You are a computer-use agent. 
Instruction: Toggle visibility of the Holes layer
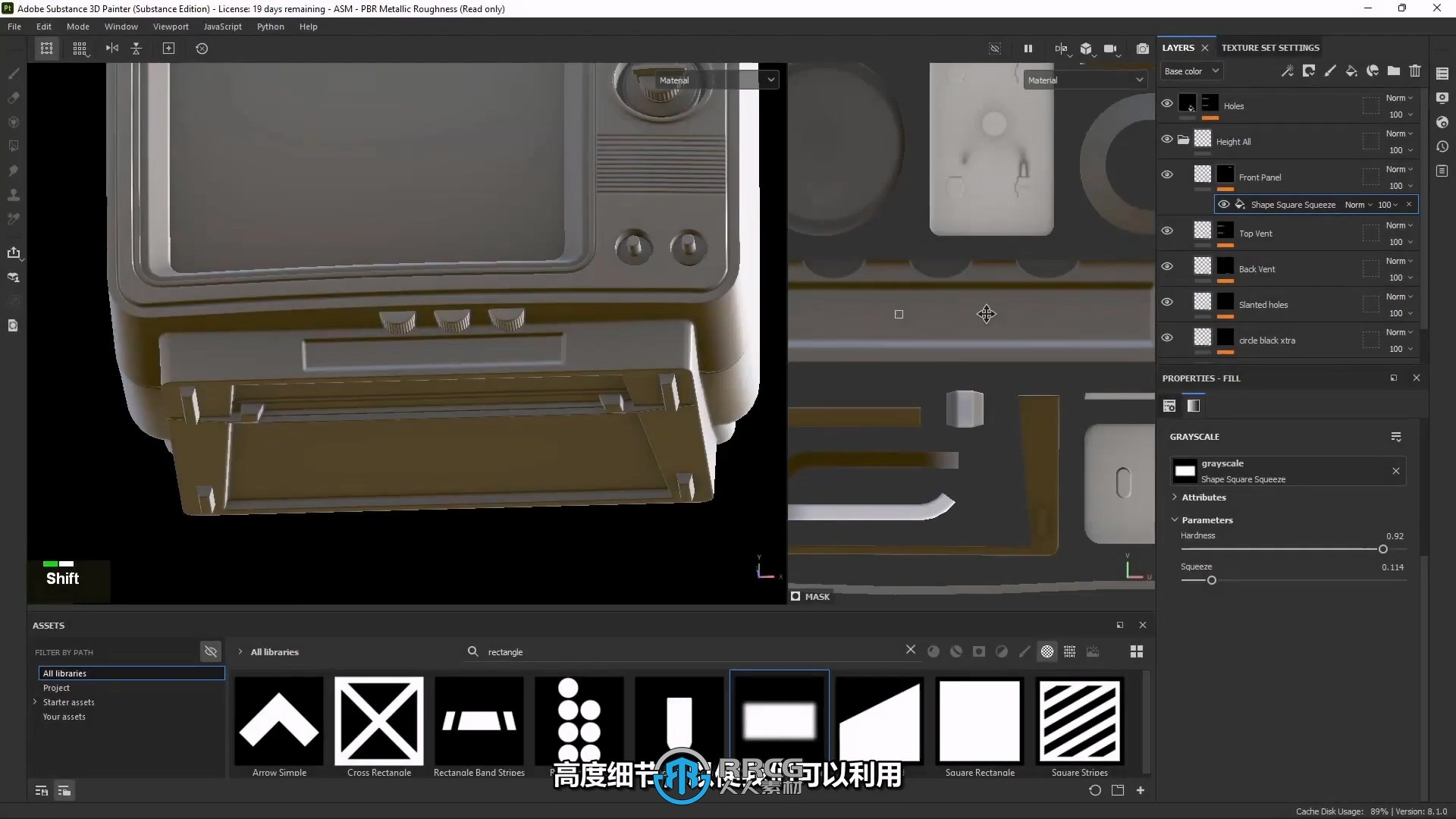pyautogui.click(x=1167, y=104)
